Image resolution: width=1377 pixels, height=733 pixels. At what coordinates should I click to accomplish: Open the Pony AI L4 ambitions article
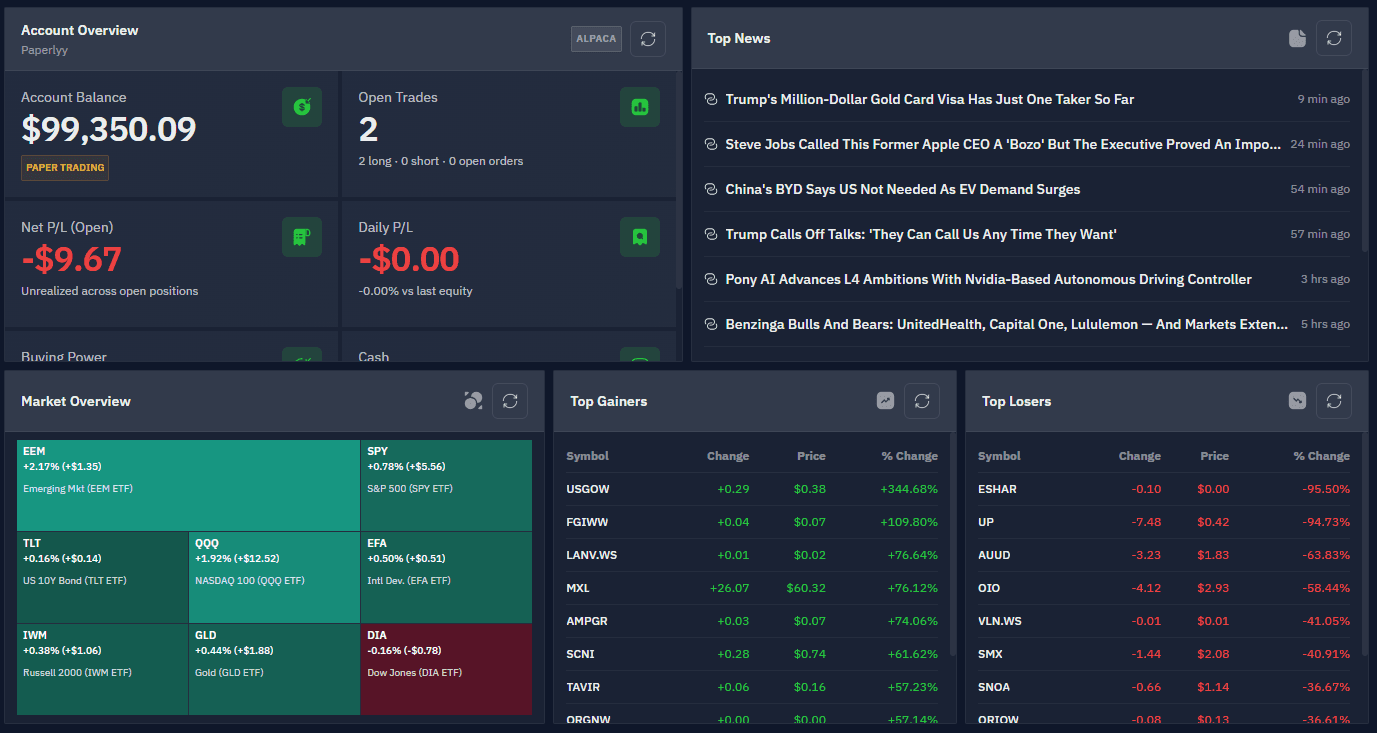tap(989, 279)
